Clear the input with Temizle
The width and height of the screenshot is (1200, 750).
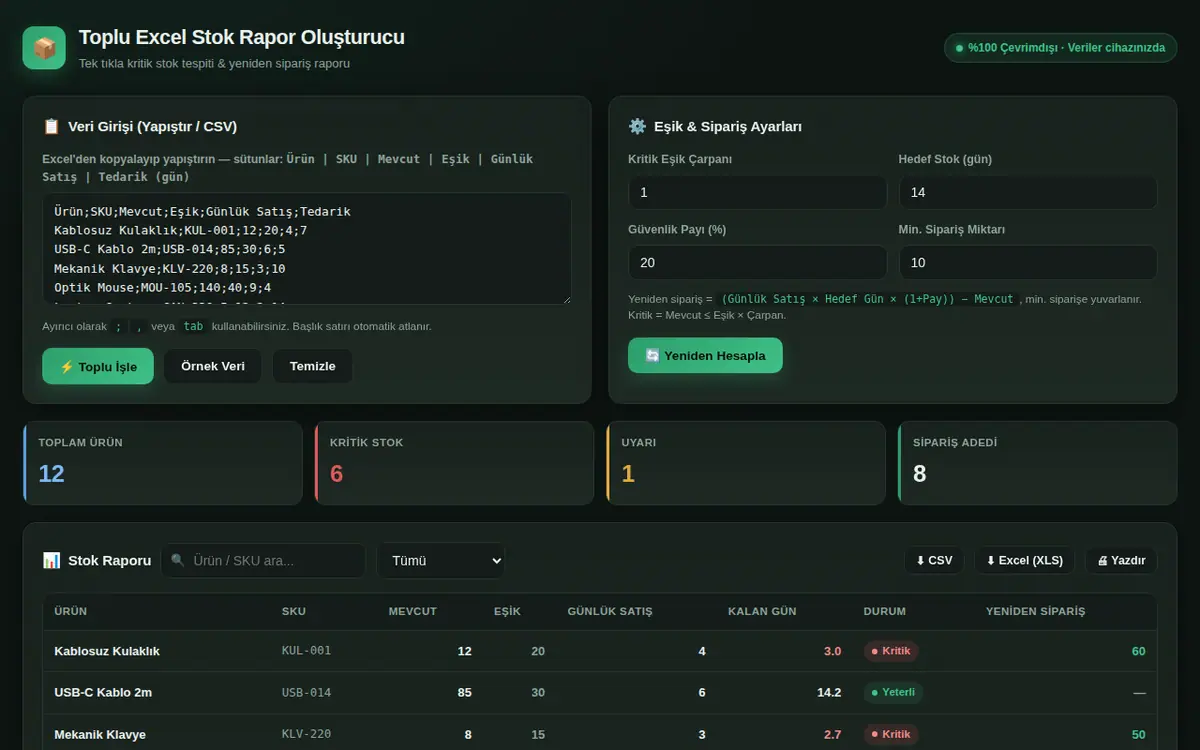(313, 366)
